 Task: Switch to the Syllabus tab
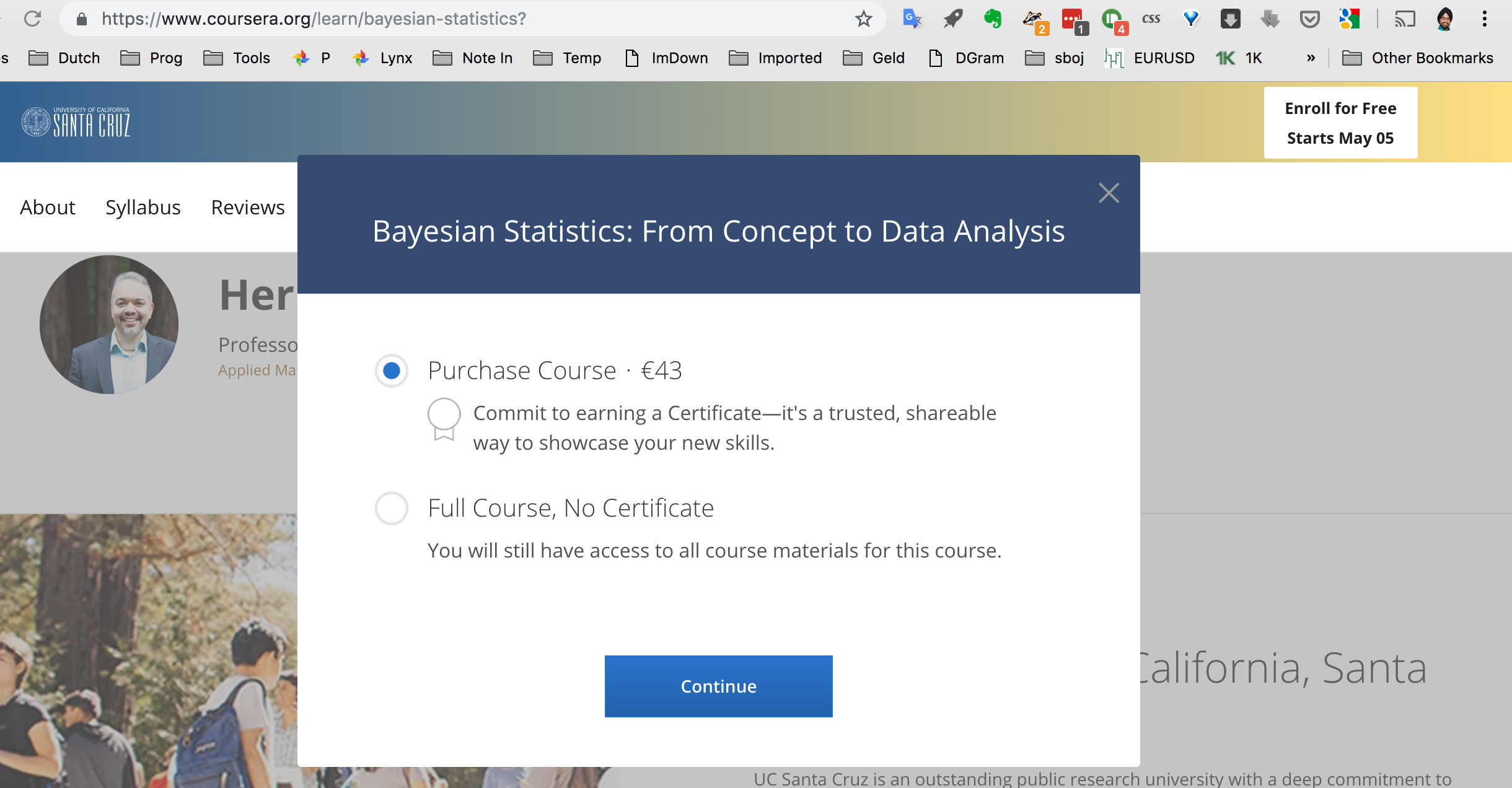[x=143, y=207]
